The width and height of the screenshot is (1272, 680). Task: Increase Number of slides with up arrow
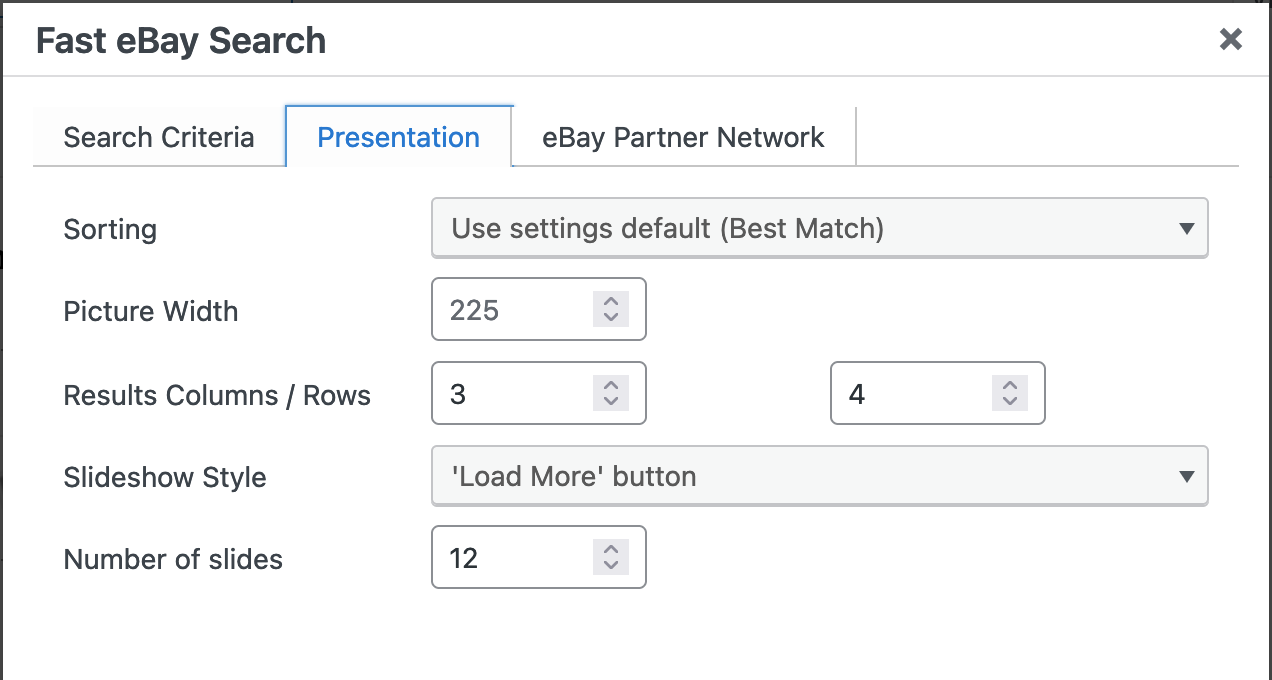(x=610, y=549)
